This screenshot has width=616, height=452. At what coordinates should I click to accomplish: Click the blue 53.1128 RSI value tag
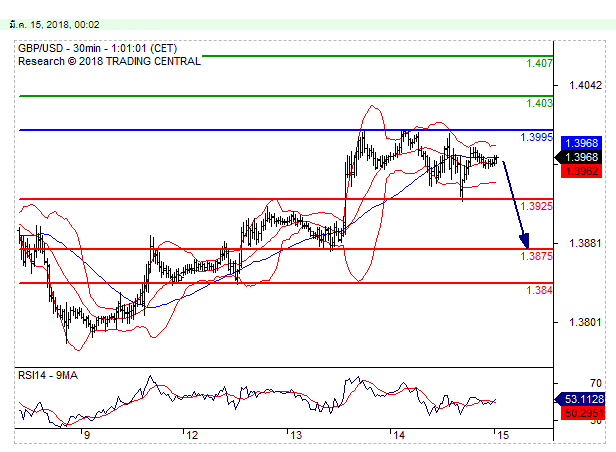pyautogui.click(x=581, y=398)
